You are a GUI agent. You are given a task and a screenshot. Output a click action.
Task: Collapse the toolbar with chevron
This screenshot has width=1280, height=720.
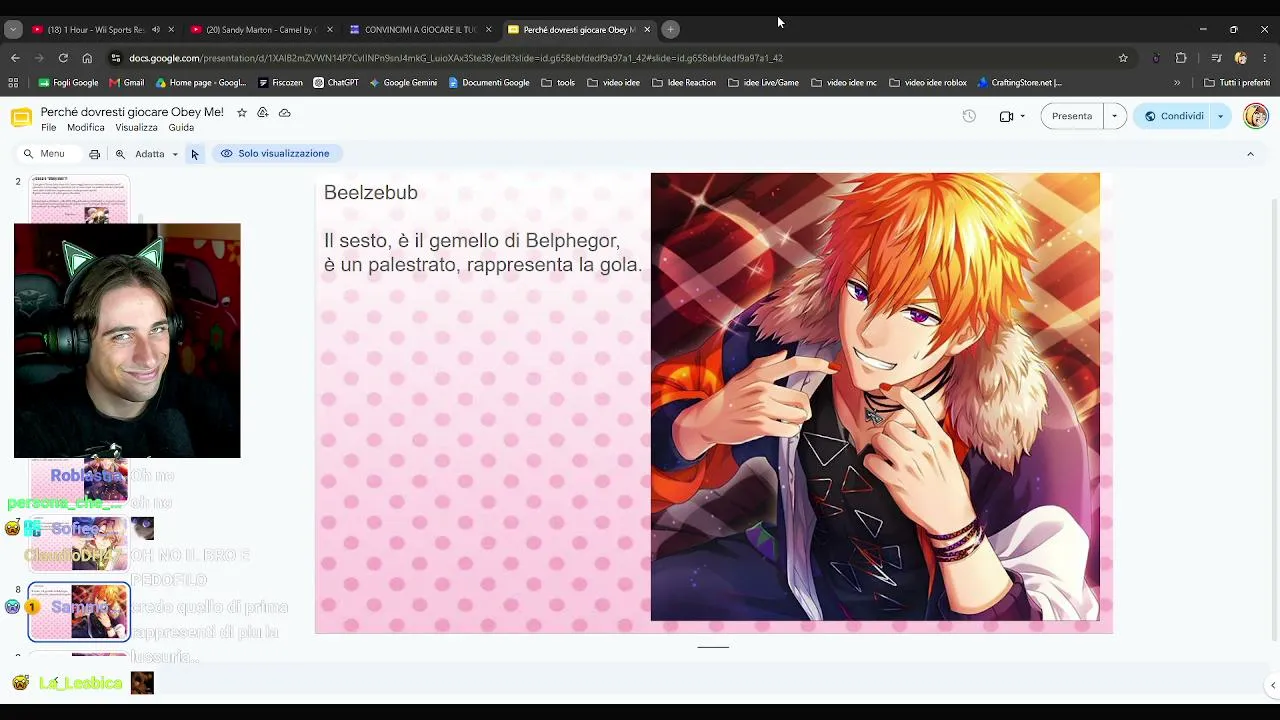tap(1250, 154)
